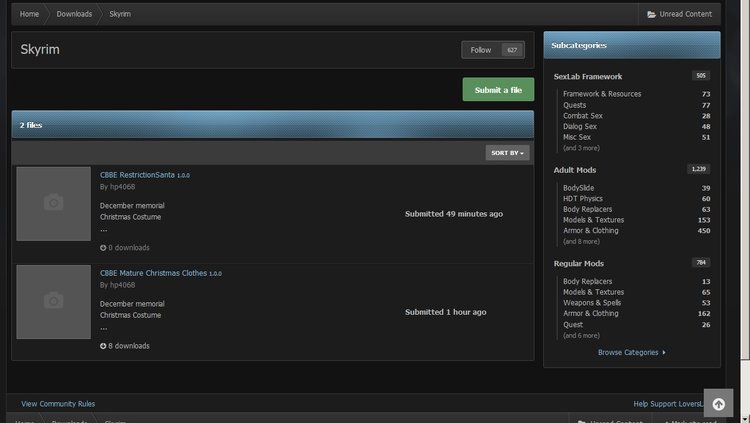Click the download icon beside 8 downloads
The height and width of the screenshot is (423, 750).
pos(103,346)
